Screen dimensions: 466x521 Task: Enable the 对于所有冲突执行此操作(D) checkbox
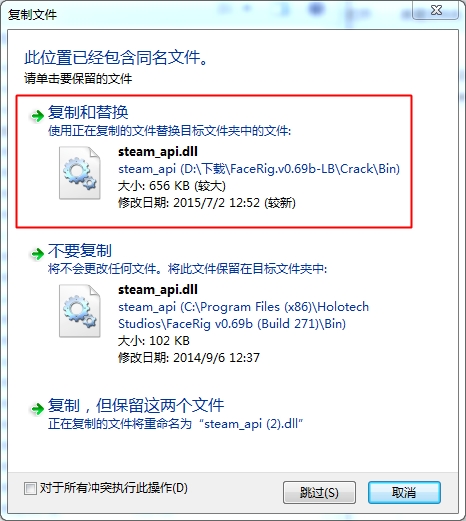point(30,489)
